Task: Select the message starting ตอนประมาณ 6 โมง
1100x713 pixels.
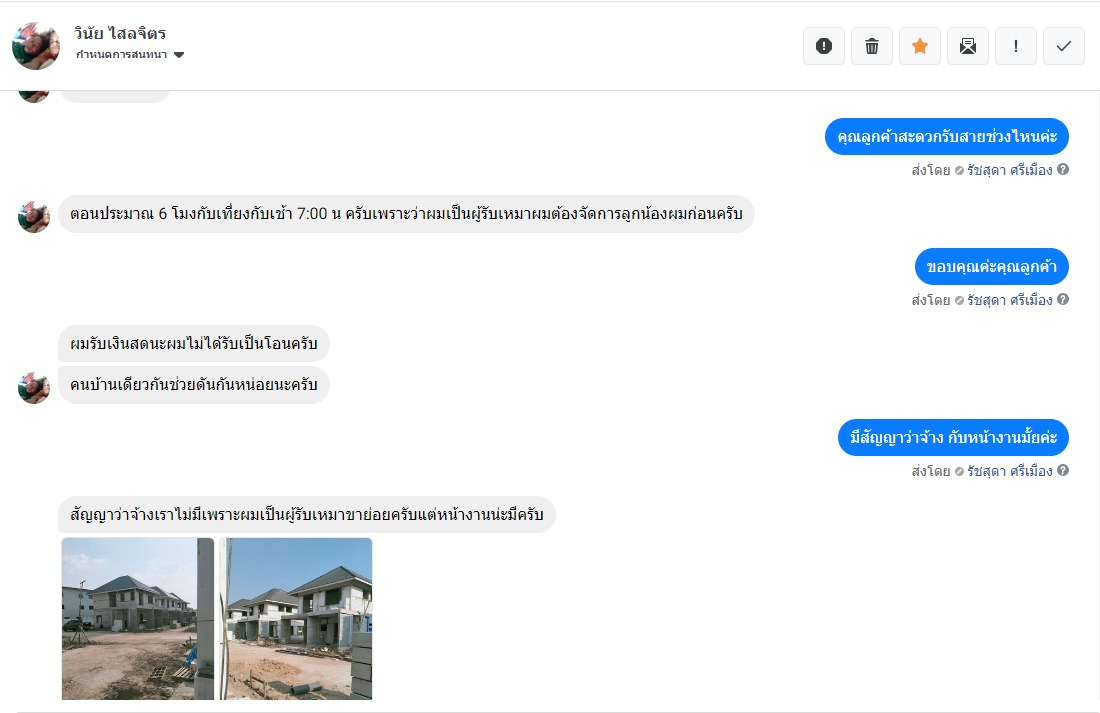Action: click(406, 214)
